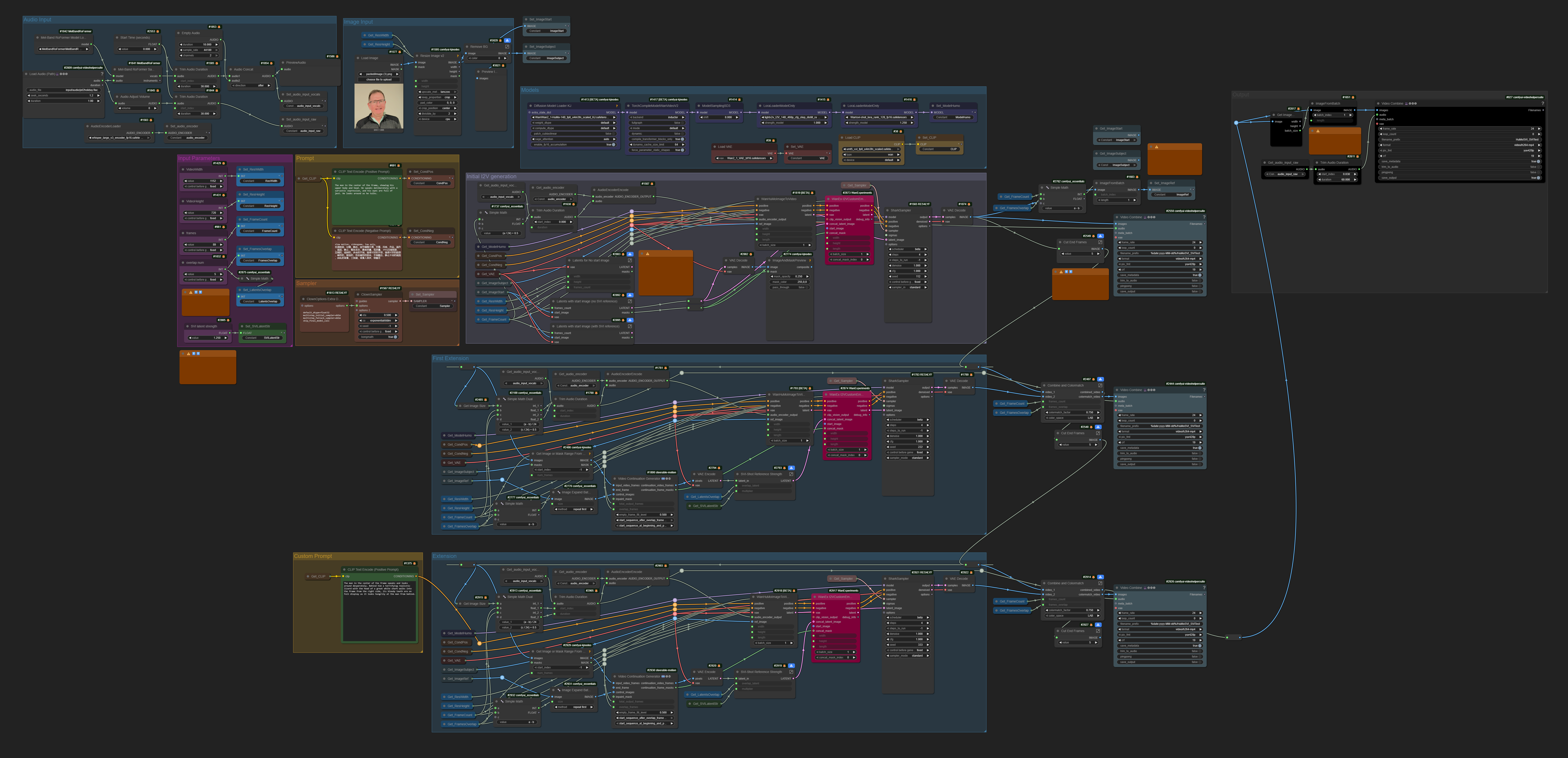
Task: Select the Image Input group title
Action: [x=359, y=22]
